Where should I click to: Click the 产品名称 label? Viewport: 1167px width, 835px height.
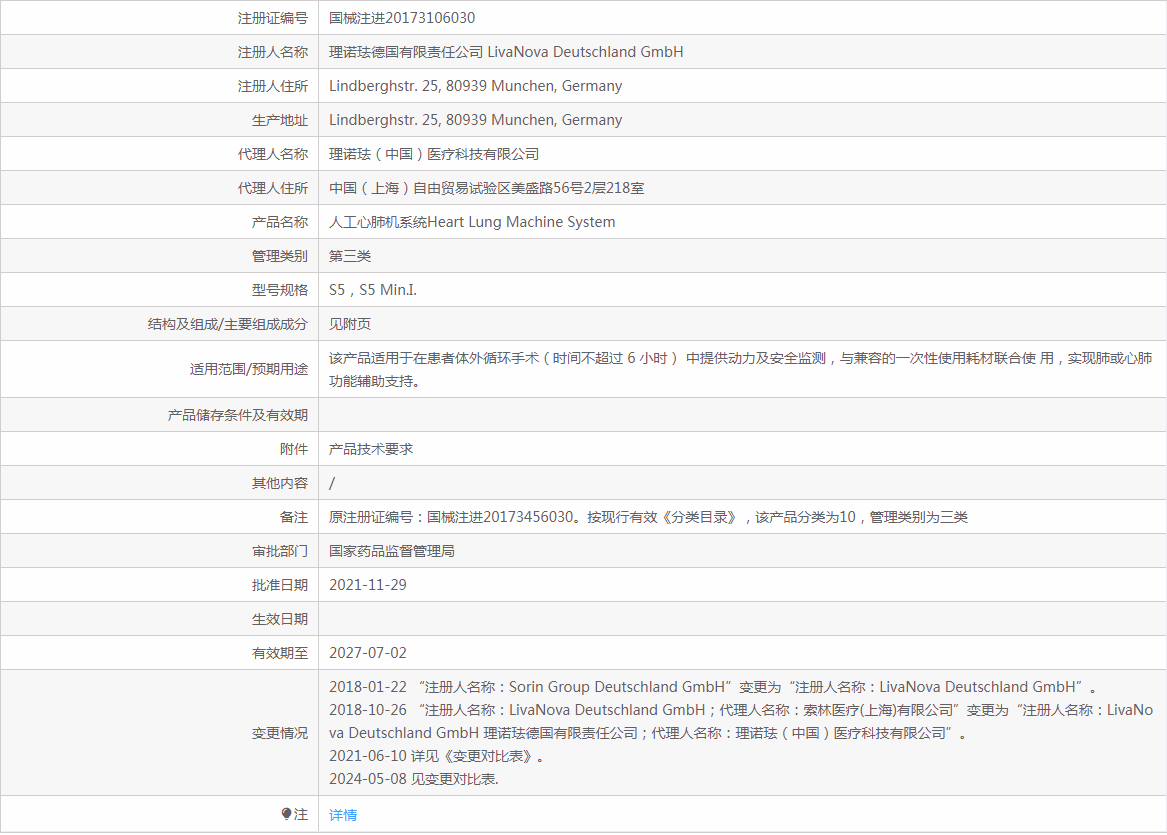tap(280, 223)
